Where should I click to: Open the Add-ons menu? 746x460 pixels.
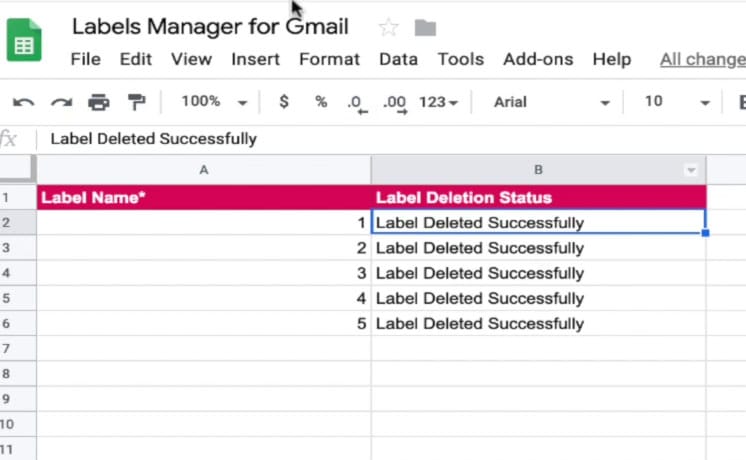click(538, 59)
